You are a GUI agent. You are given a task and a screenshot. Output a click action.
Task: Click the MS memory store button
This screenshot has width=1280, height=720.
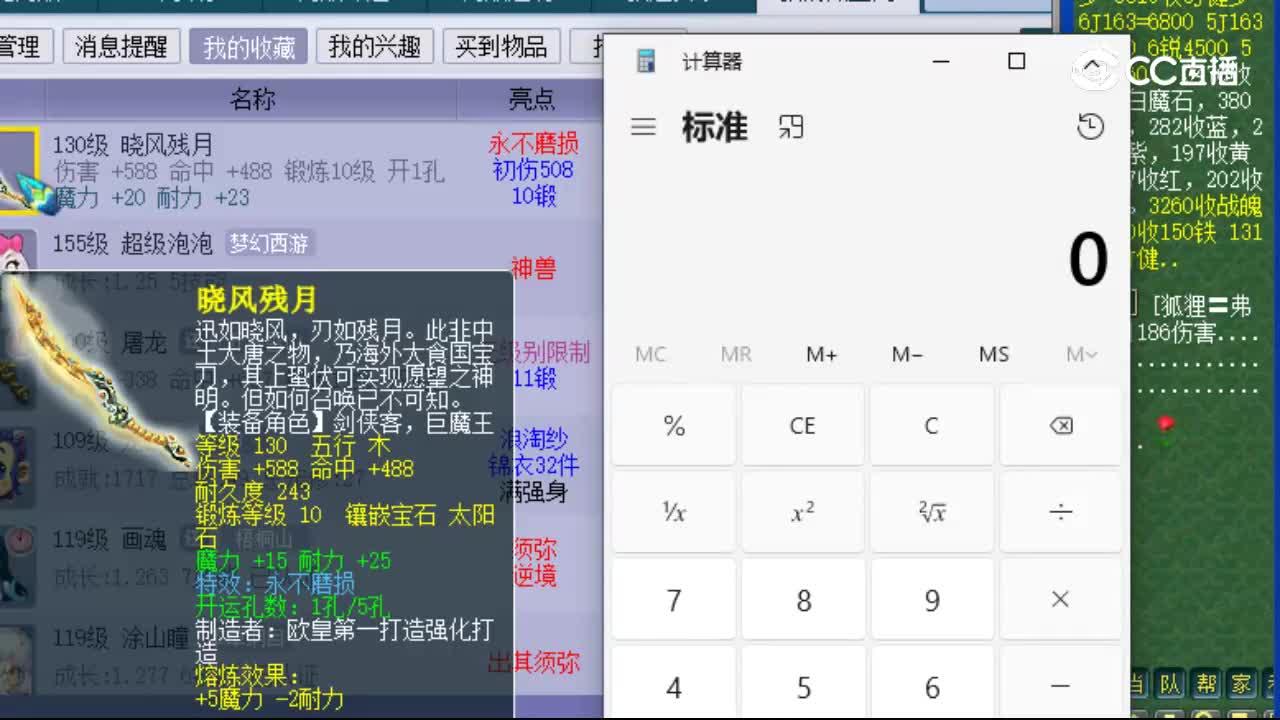click(x=993, y=354)
